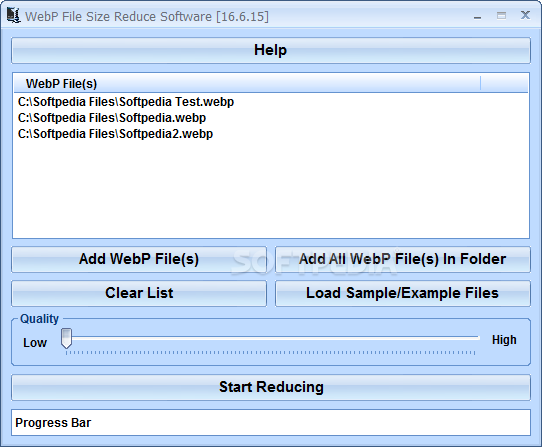Set quality near the High end of track
This screenshot has height=447, width=542.
point(474,338)
